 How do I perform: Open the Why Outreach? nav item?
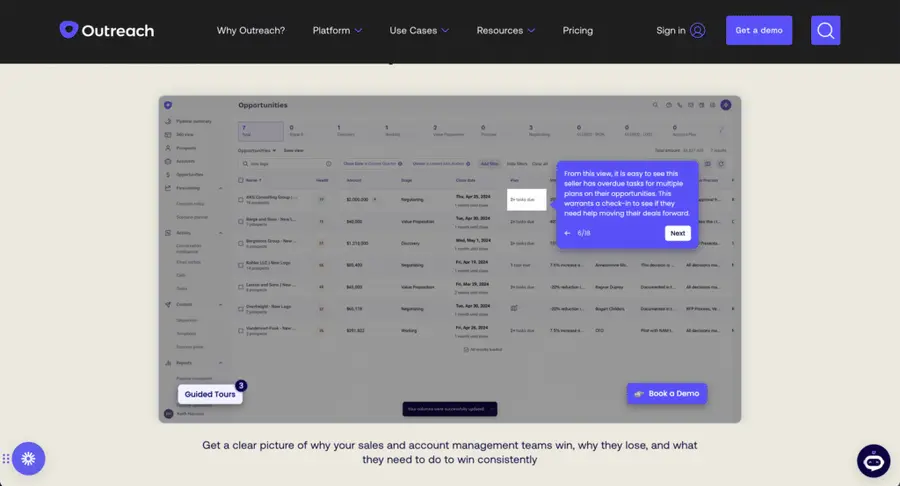tap(251, 30)
